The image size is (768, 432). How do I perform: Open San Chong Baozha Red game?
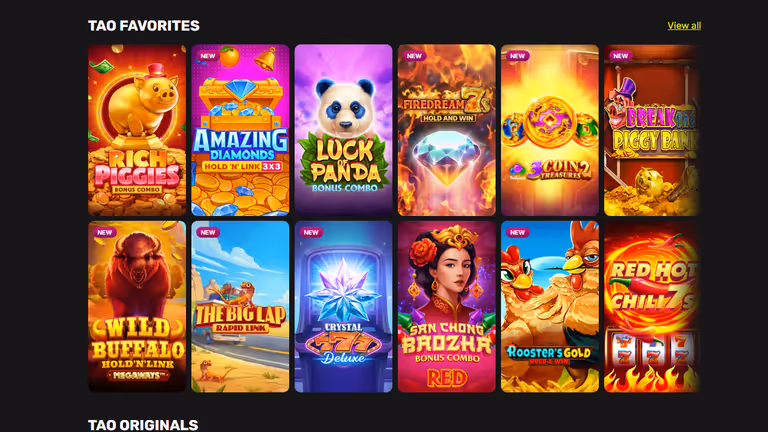[x=447, y=307]
